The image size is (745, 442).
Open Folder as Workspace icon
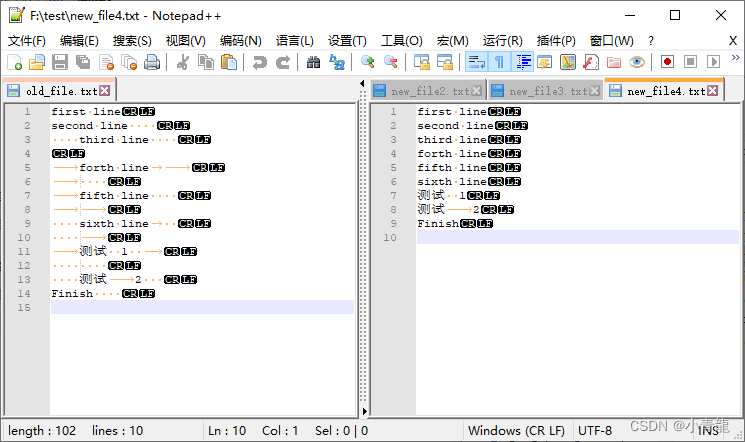pyautogui.click(x=614, y=62)
